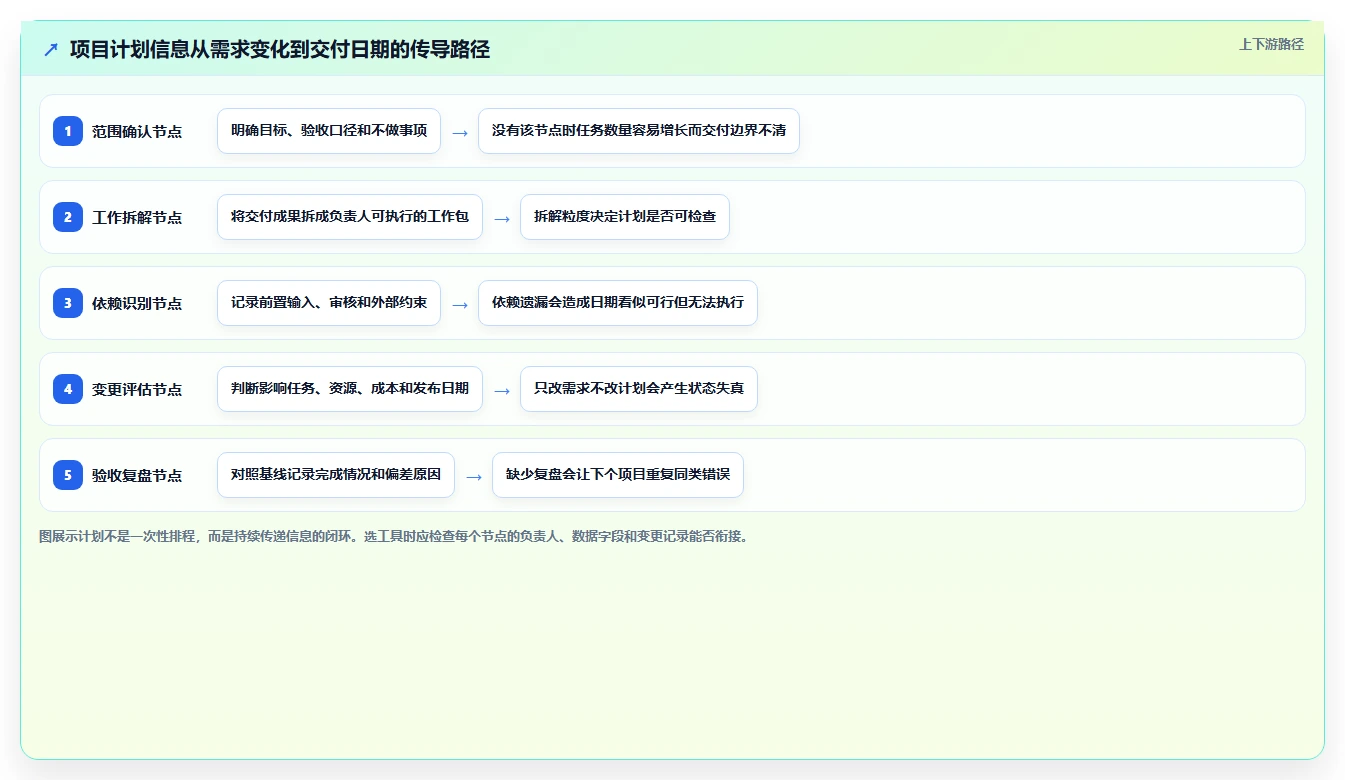
Task: Click the box 没有该节点时任务数量容易增长而交付边界不清
Action: point(639,131)
